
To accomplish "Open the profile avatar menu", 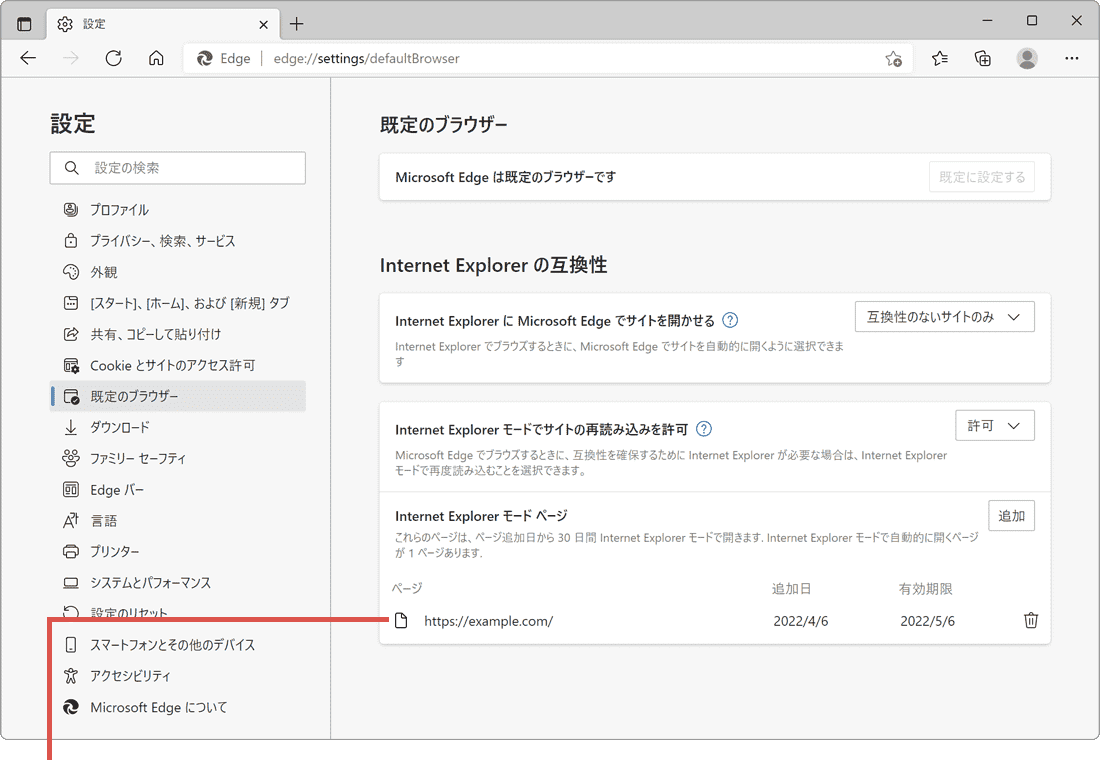I will (x=1027, y=58).
